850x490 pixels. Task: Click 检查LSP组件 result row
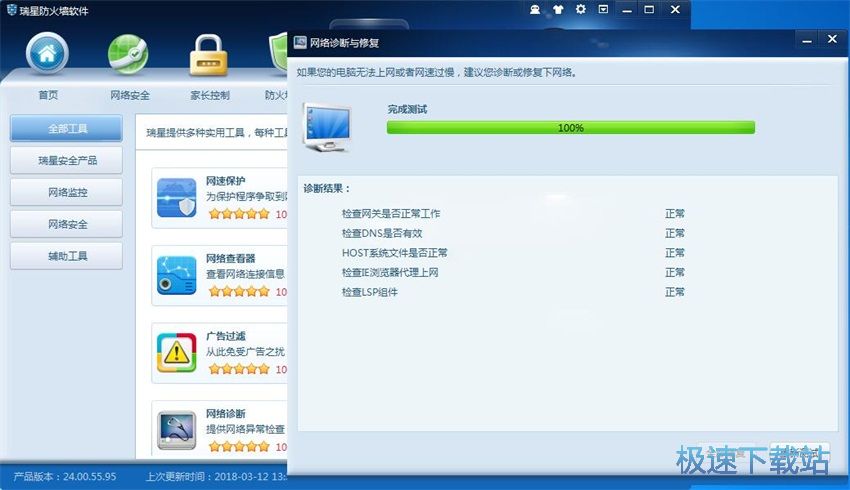[x=513, y=292]
